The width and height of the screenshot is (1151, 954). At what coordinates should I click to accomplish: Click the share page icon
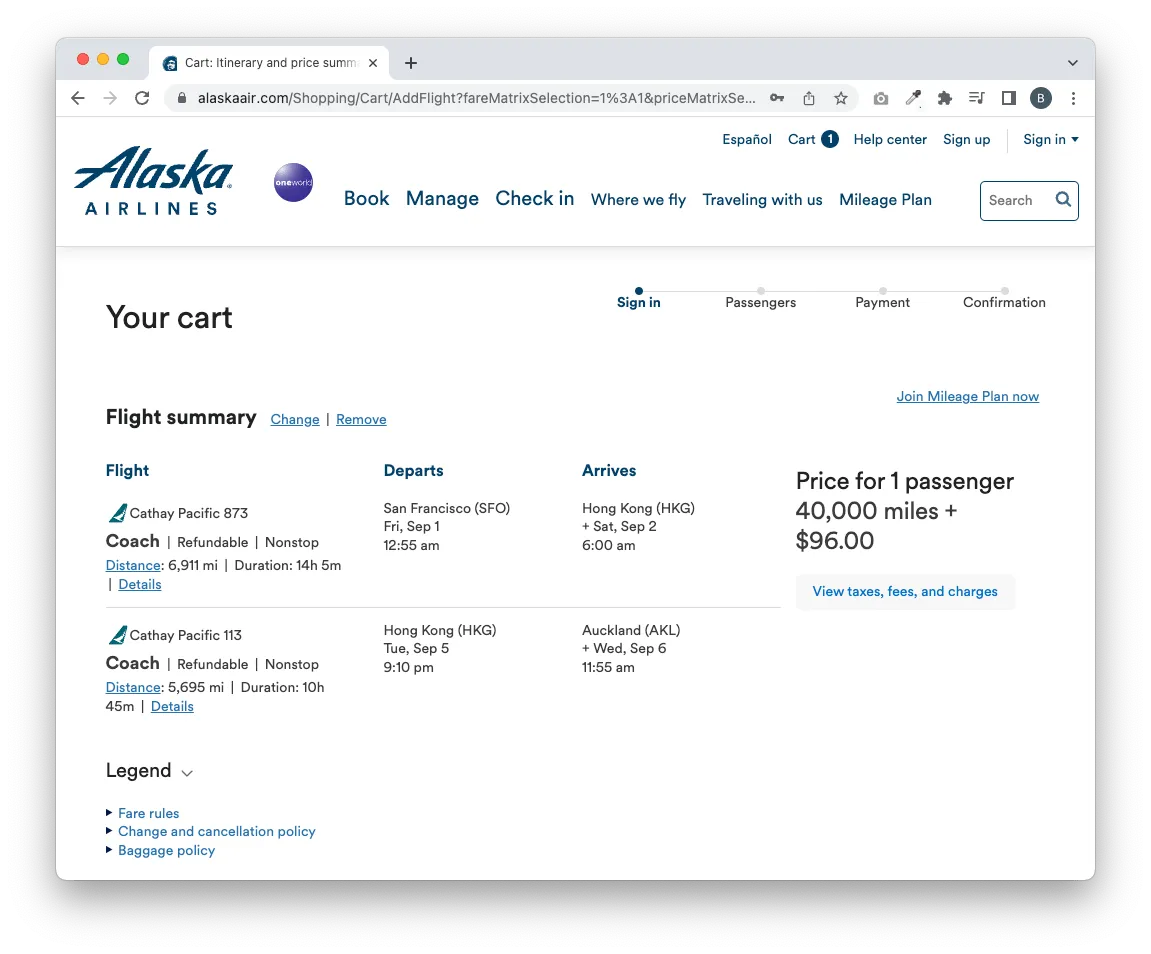(x=809, y=98)
